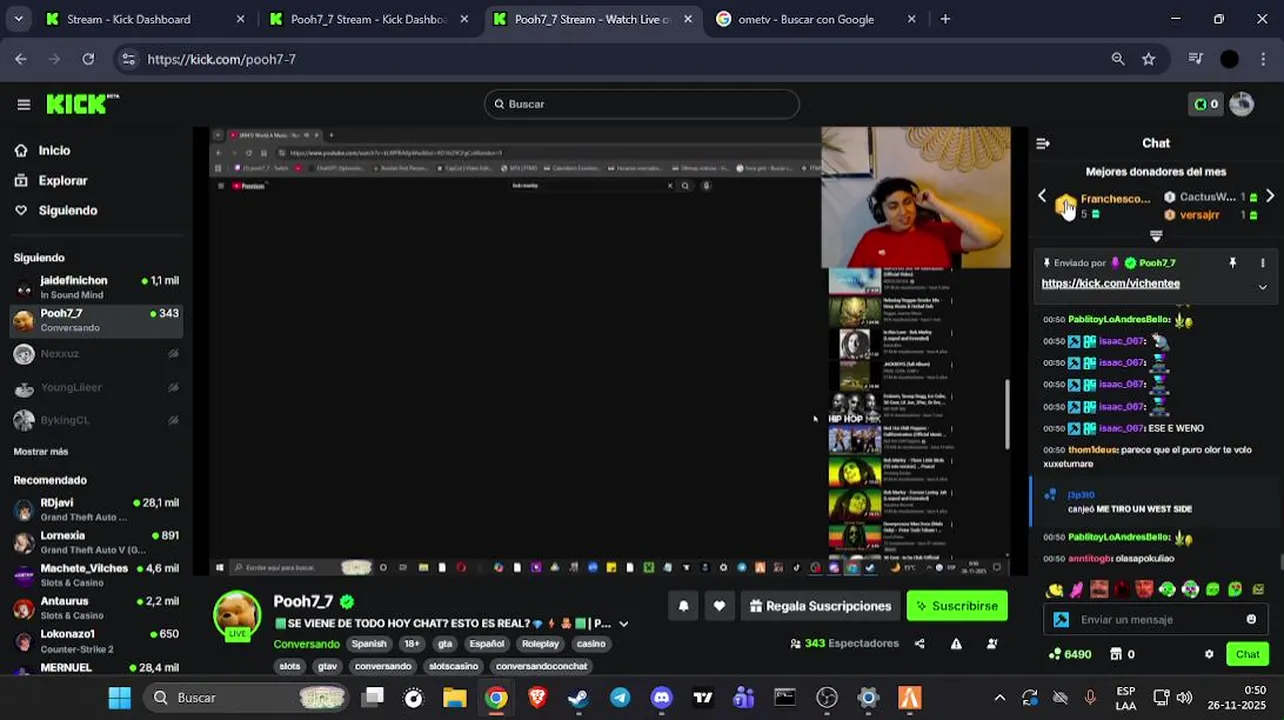Screen dimensions: 1284x720
Task: Reload the page
Action: [88, 59]
